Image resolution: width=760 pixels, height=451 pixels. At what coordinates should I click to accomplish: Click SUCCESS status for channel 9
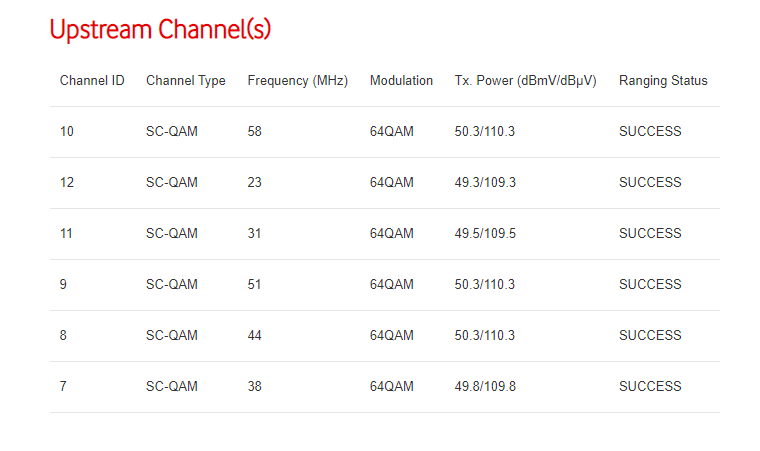pos(650,285)
